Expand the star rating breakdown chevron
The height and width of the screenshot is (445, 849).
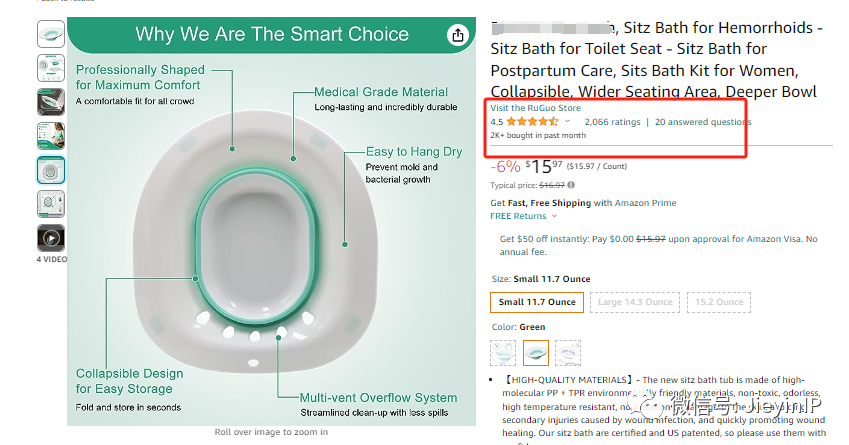point(567,122)
